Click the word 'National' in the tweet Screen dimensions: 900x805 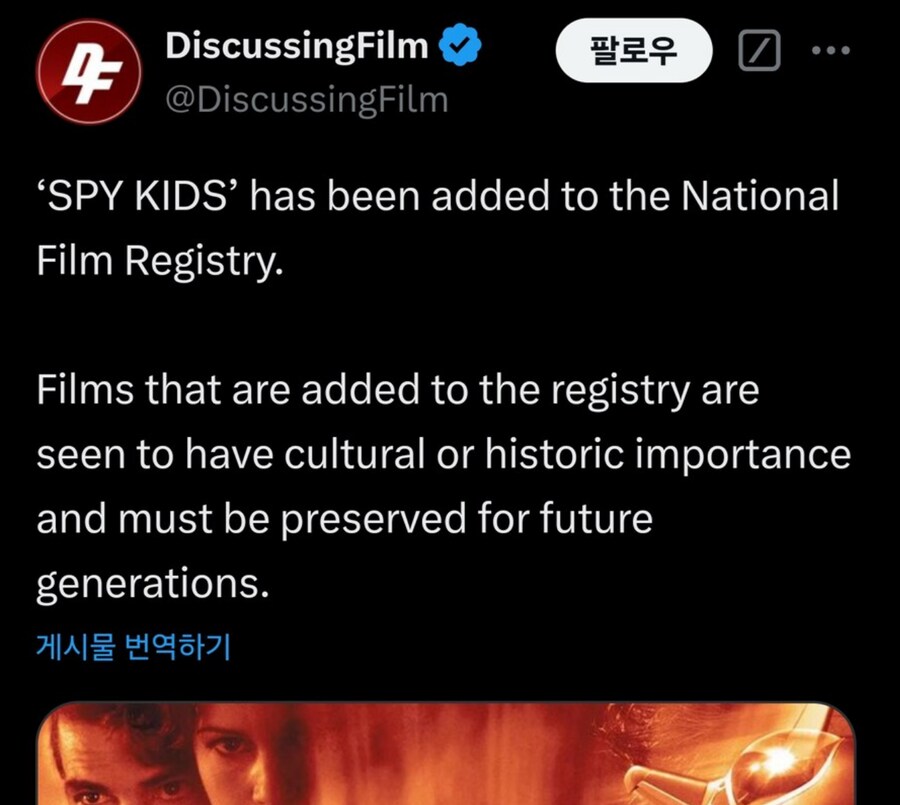[x=760, y=196]
